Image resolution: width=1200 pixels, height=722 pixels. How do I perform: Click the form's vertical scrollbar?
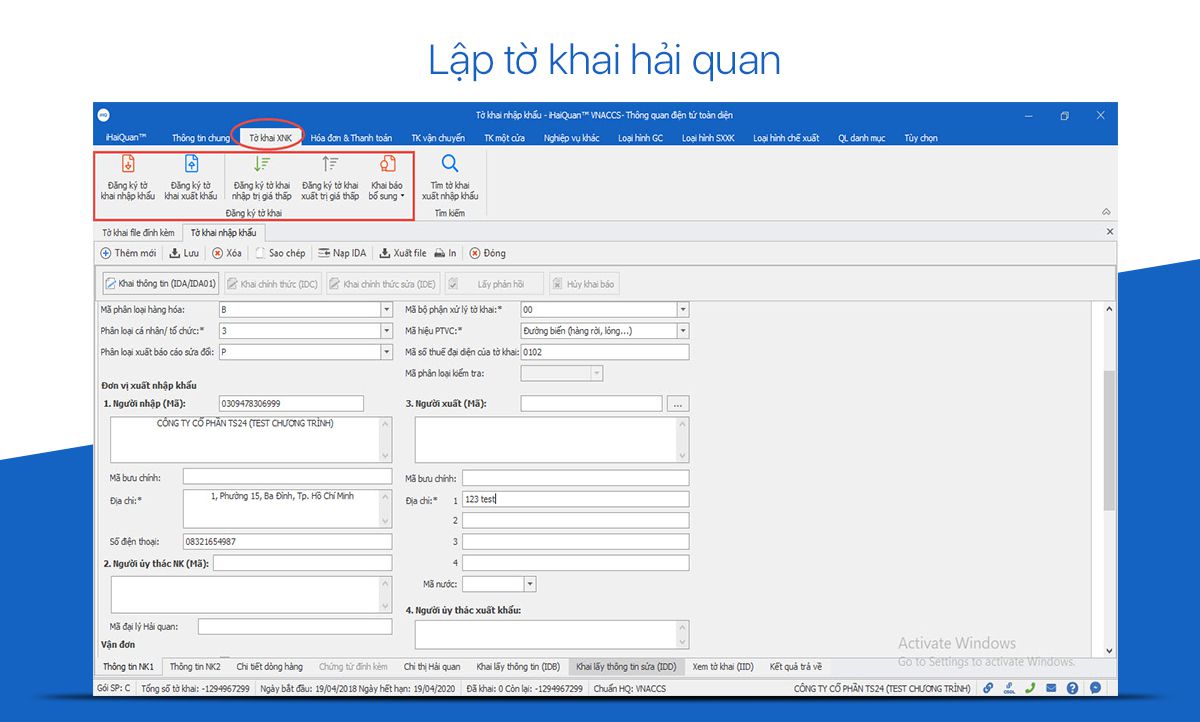1109,440
